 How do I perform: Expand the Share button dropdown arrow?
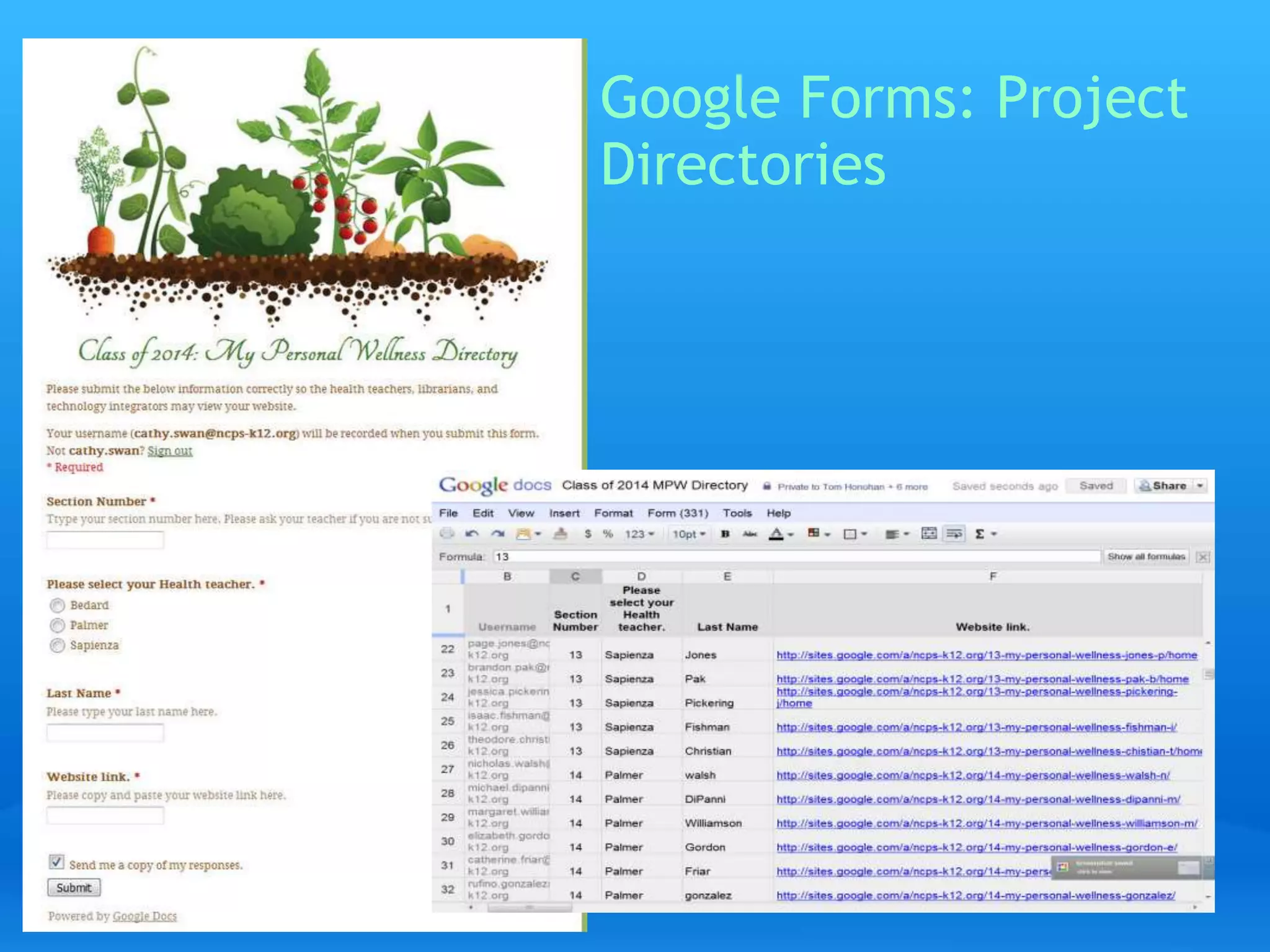(1201, 486)
